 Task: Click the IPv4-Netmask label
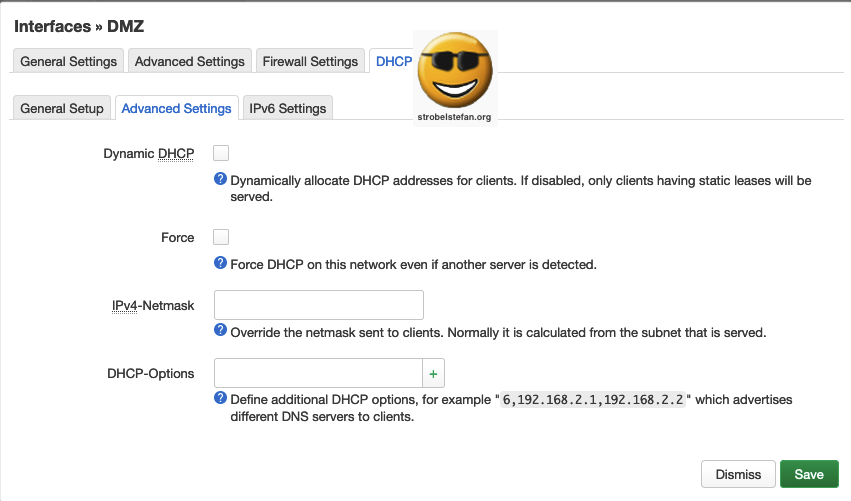(153, 306)
